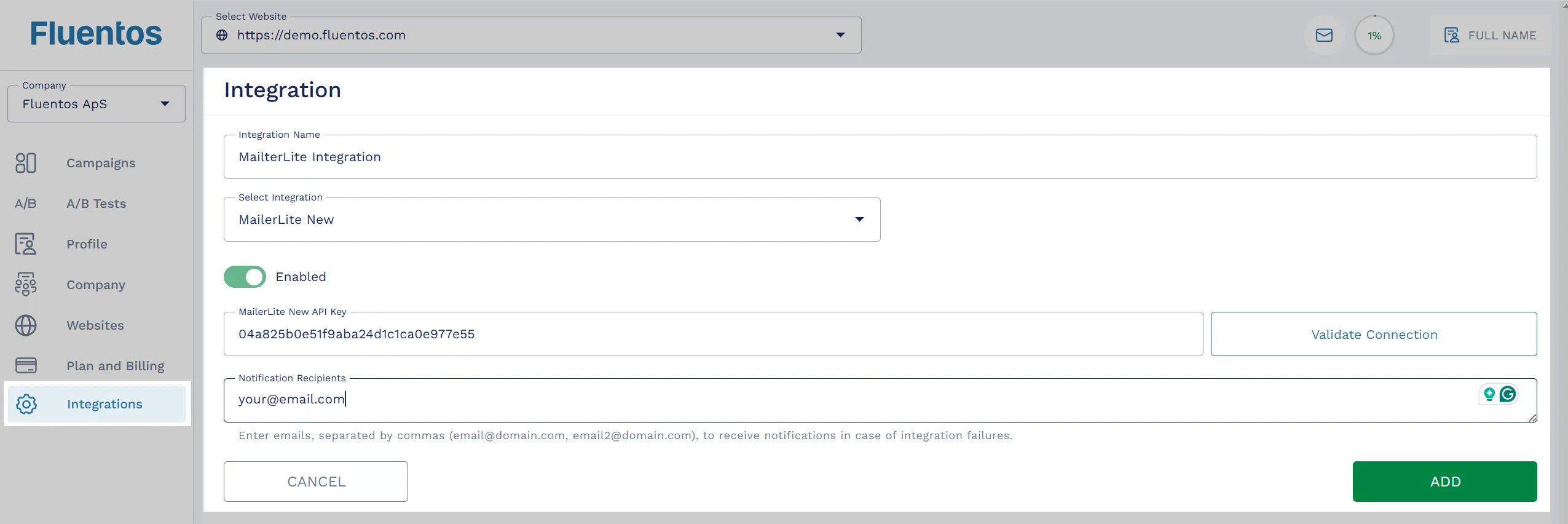Click the Enabled label text

pyautogui.click(x=301, y=277)
